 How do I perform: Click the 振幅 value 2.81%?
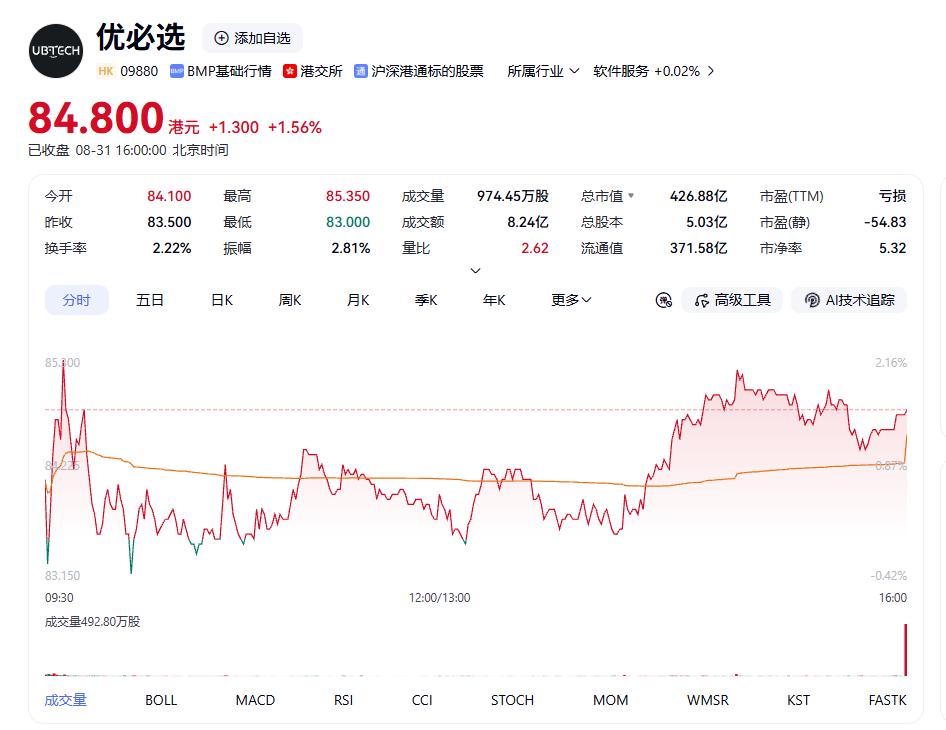(x=351, y=248)
